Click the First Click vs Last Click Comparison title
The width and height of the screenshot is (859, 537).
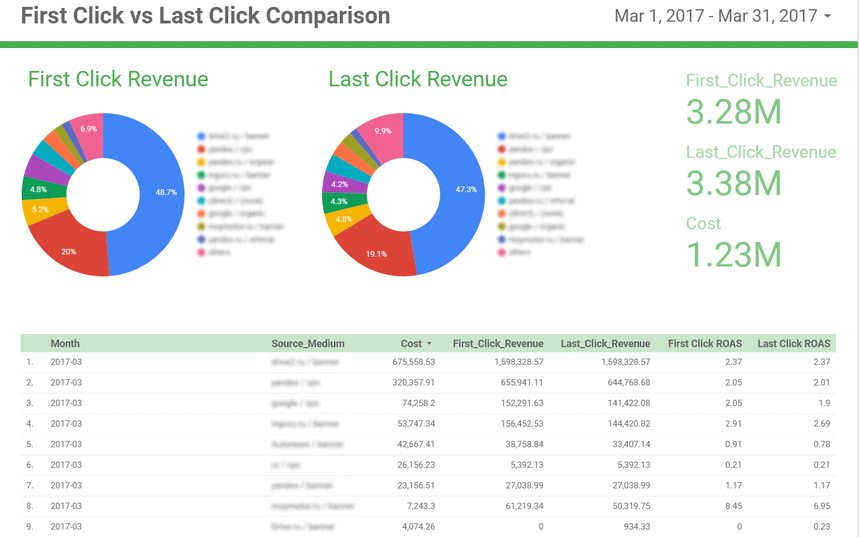(205, 15)
